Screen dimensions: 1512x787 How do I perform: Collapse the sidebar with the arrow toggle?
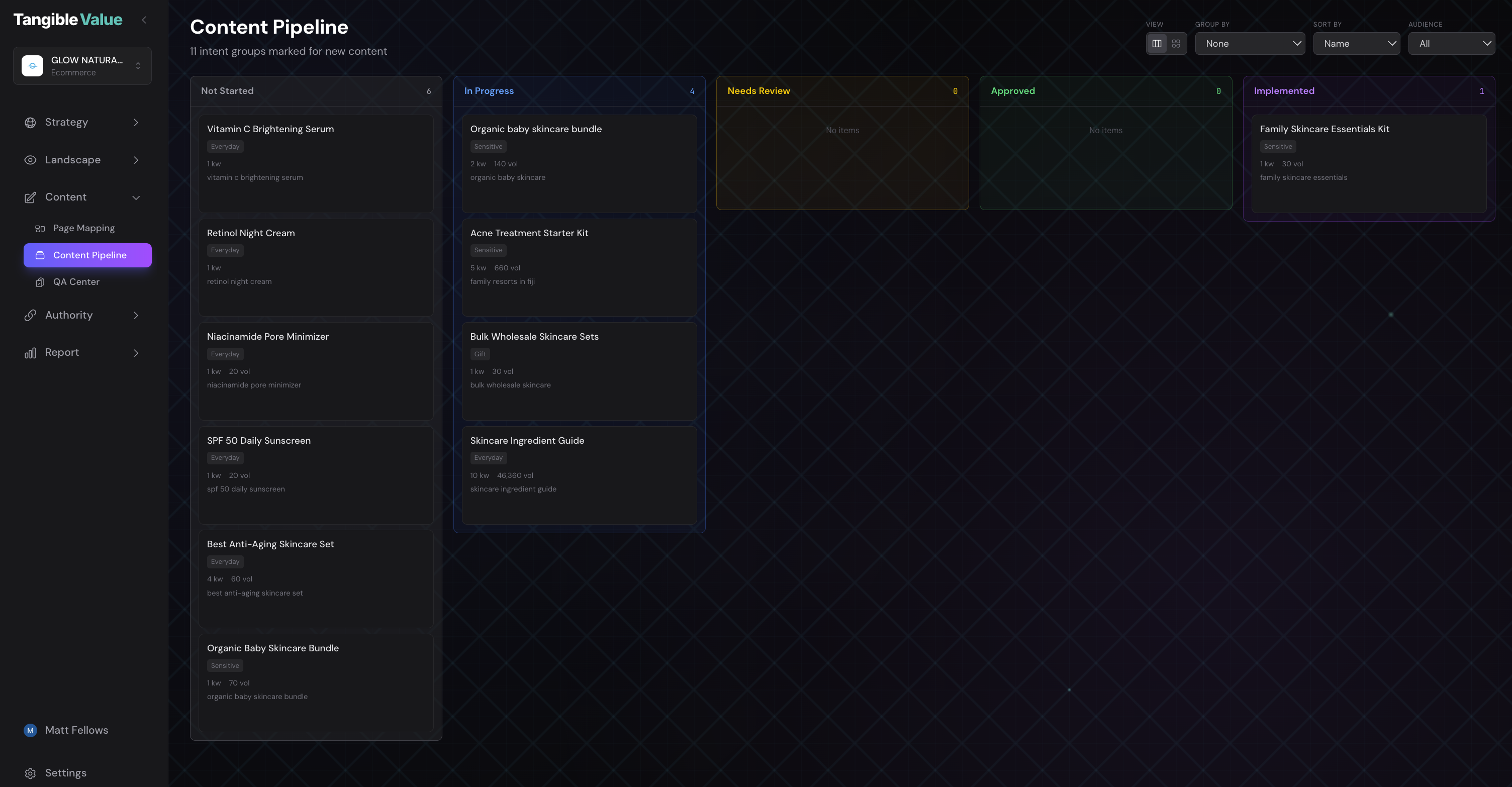click(x=144, y=20)
